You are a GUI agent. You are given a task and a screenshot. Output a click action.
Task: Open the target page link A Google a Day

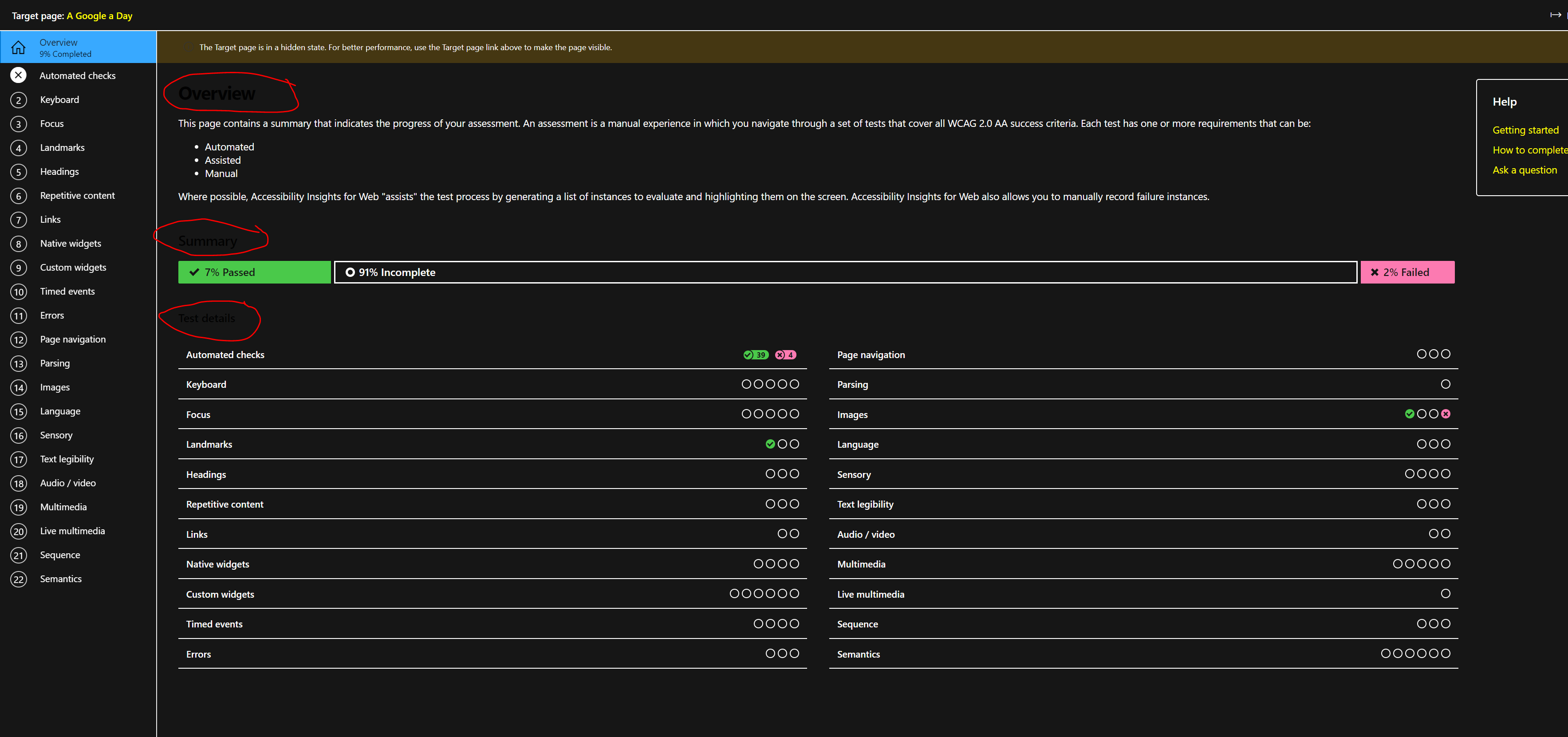[x=99, y=16]
